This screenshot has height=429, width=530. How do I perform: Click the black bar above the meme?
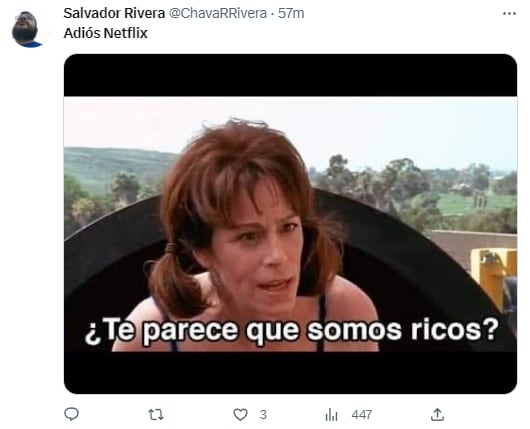click(x=290, y=75)
